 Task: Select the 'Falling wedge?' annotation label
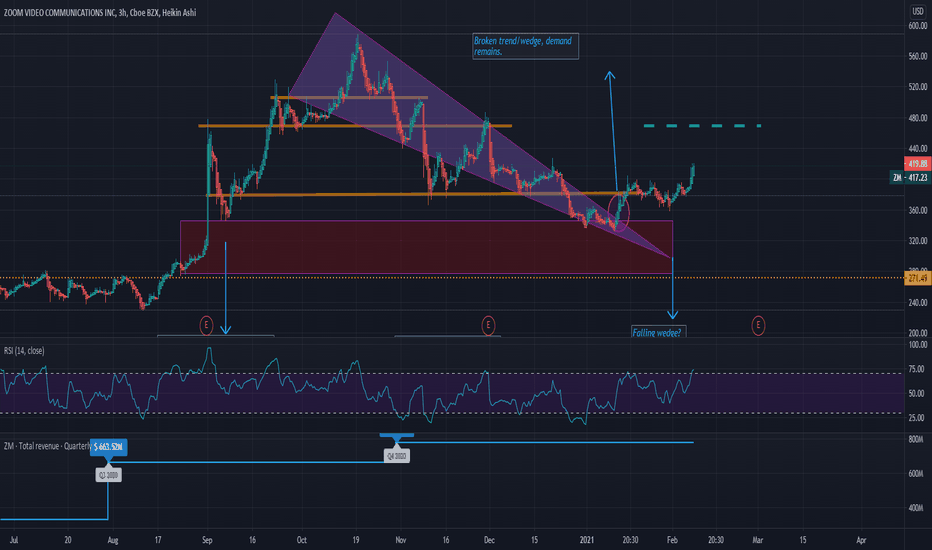pos(659,332)
